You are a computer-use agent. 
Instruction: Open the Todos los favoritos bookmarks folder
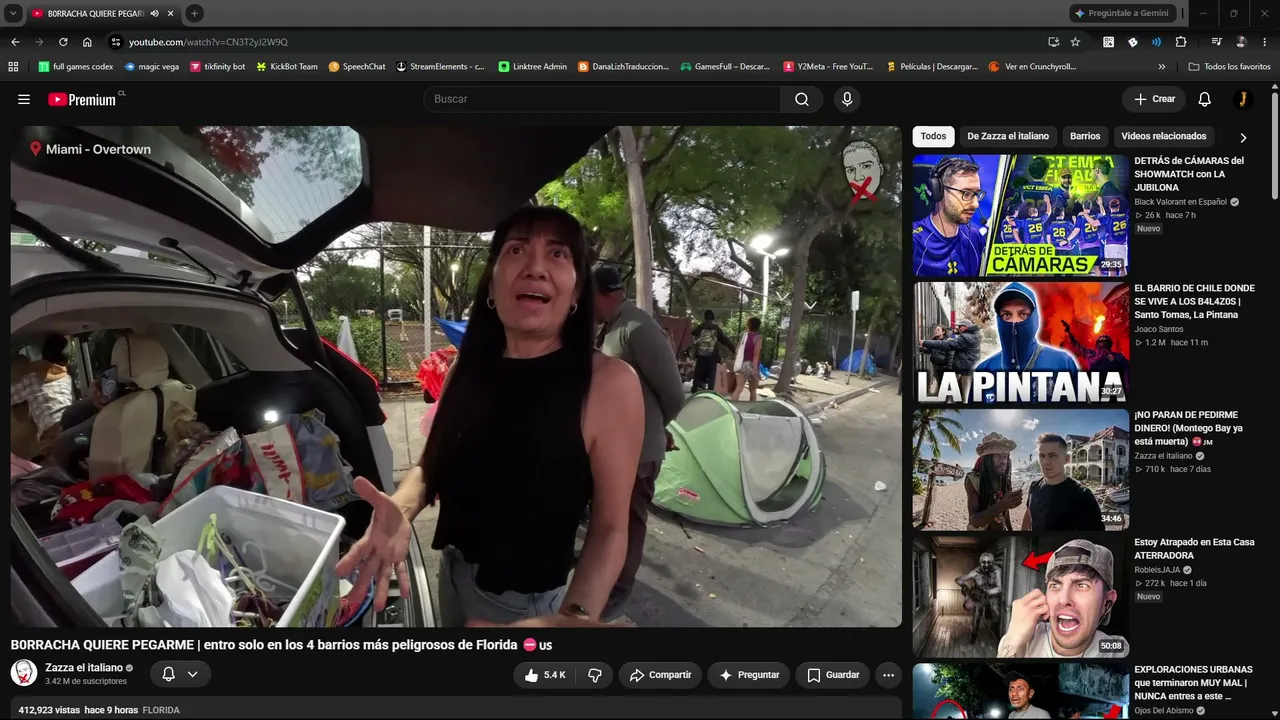point(1229,67)
